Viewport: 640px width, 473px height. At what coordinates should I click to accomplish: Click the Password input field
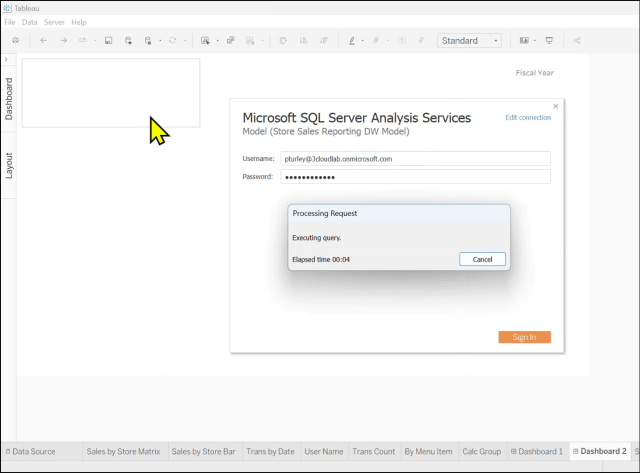(x=416, y=177)
